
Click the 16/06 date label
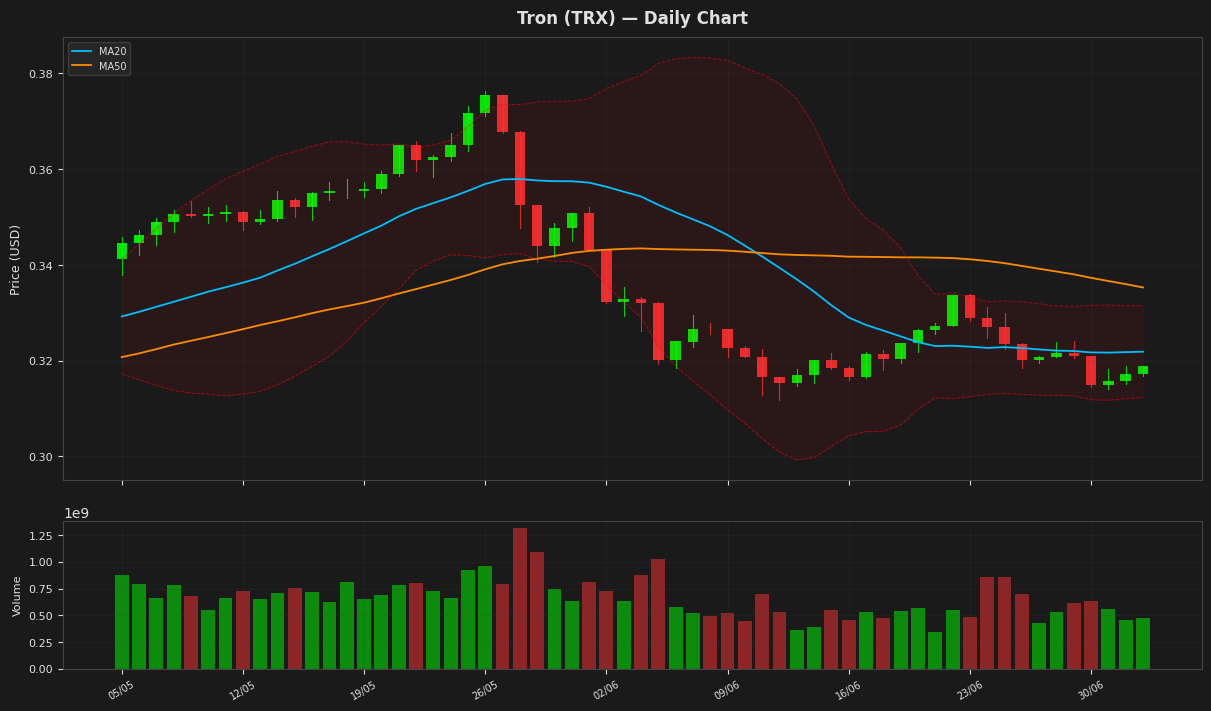(x=848, y=690)
